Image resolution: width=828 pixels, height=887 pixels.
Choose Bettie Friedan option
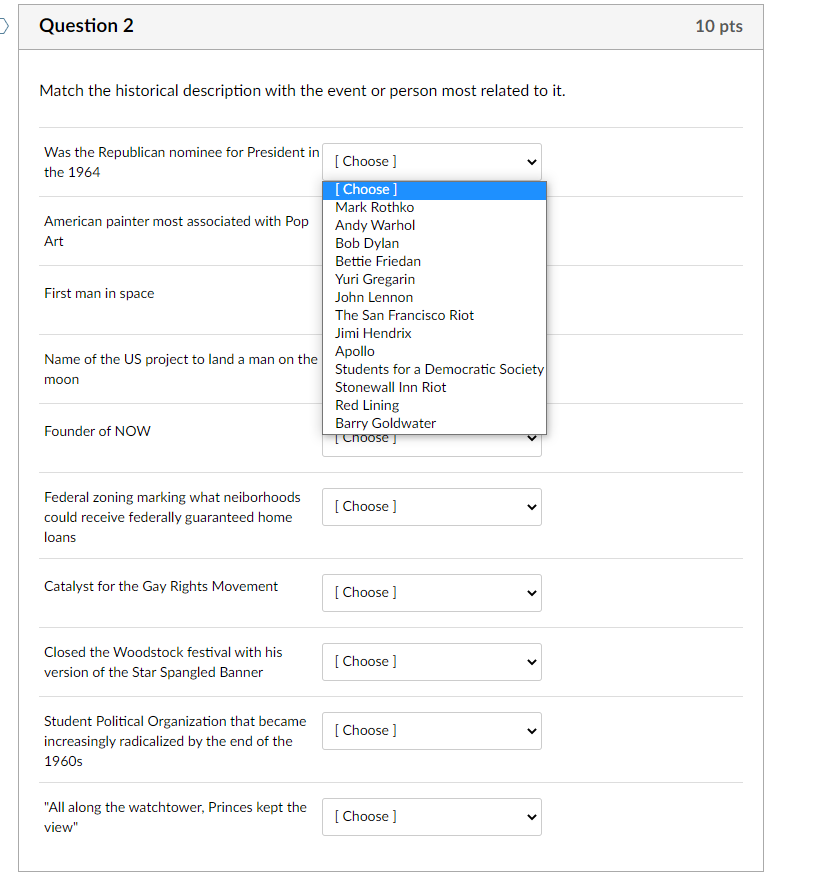[434, 261]
